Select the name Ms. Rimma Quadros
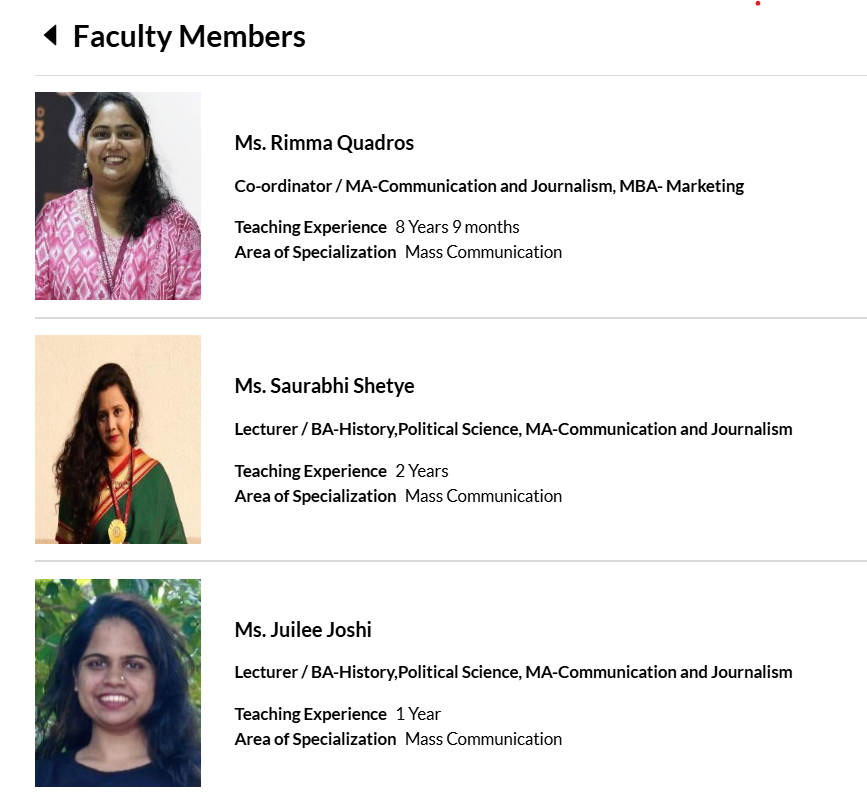 point(324,143)
